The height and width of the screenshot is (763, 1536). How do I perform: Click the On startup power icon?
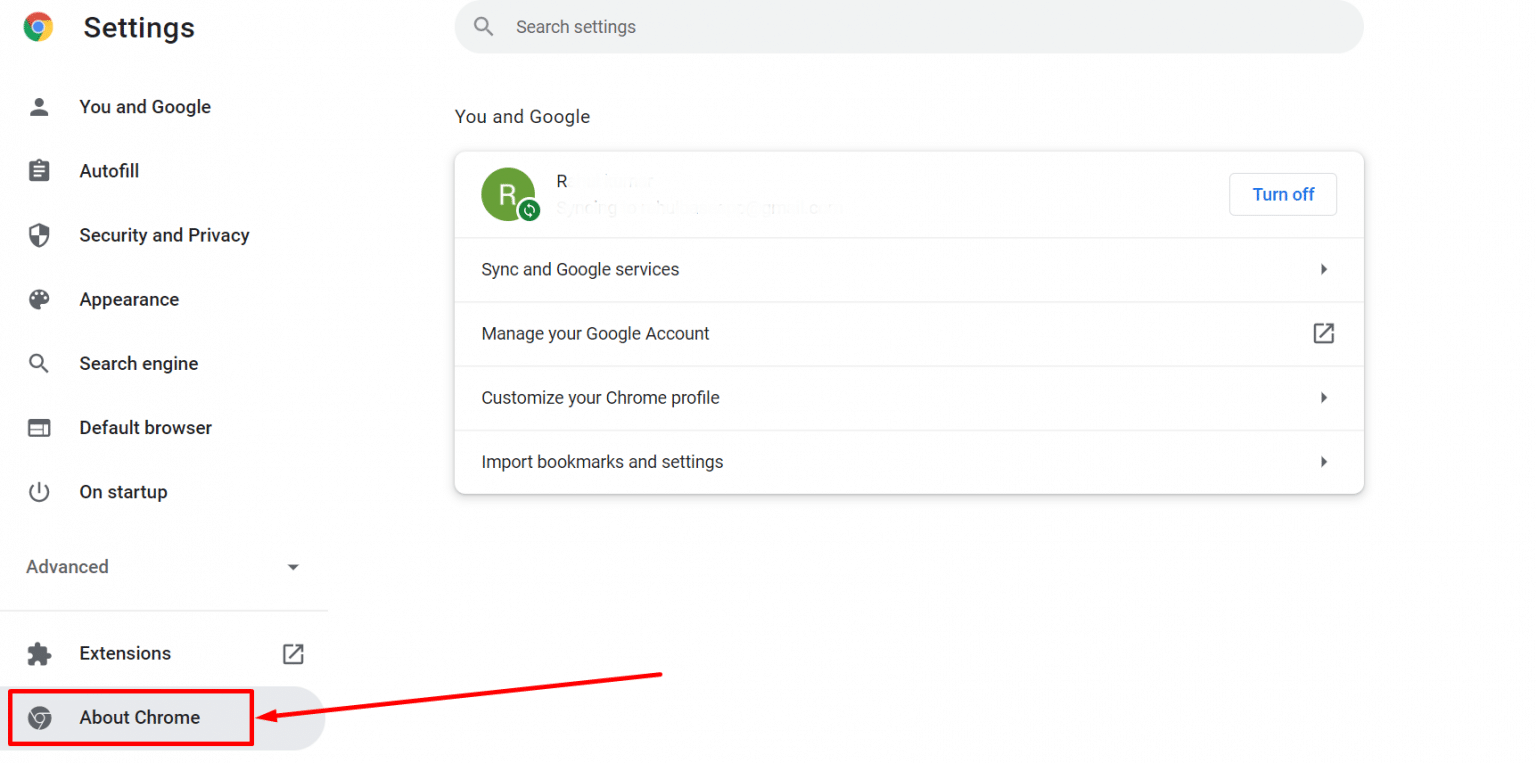38,491
